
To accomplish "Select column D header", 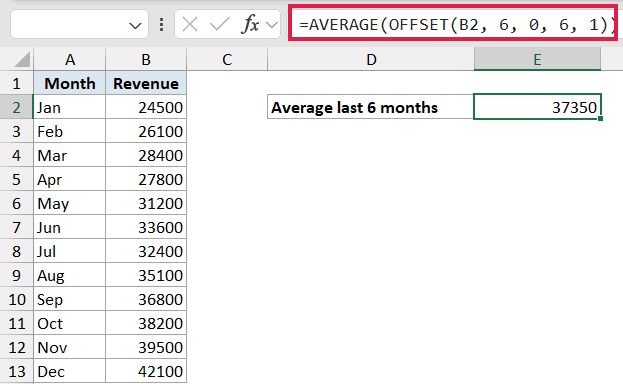I will click(x=371, y=59).
